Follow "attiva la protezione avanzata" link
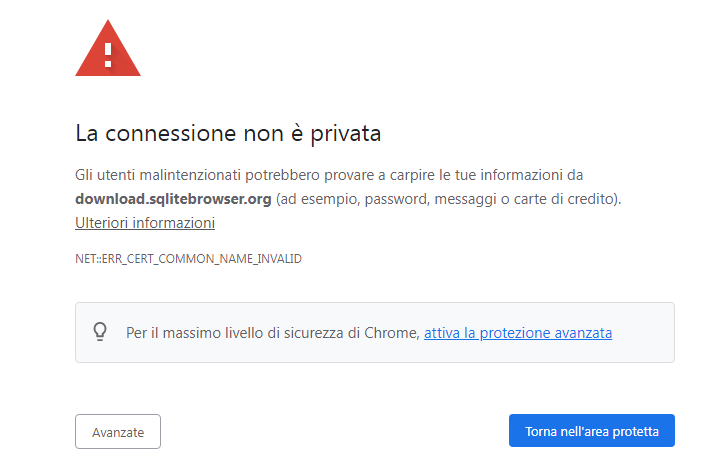This screenshot has width=725, height=470. click(518, 332)
